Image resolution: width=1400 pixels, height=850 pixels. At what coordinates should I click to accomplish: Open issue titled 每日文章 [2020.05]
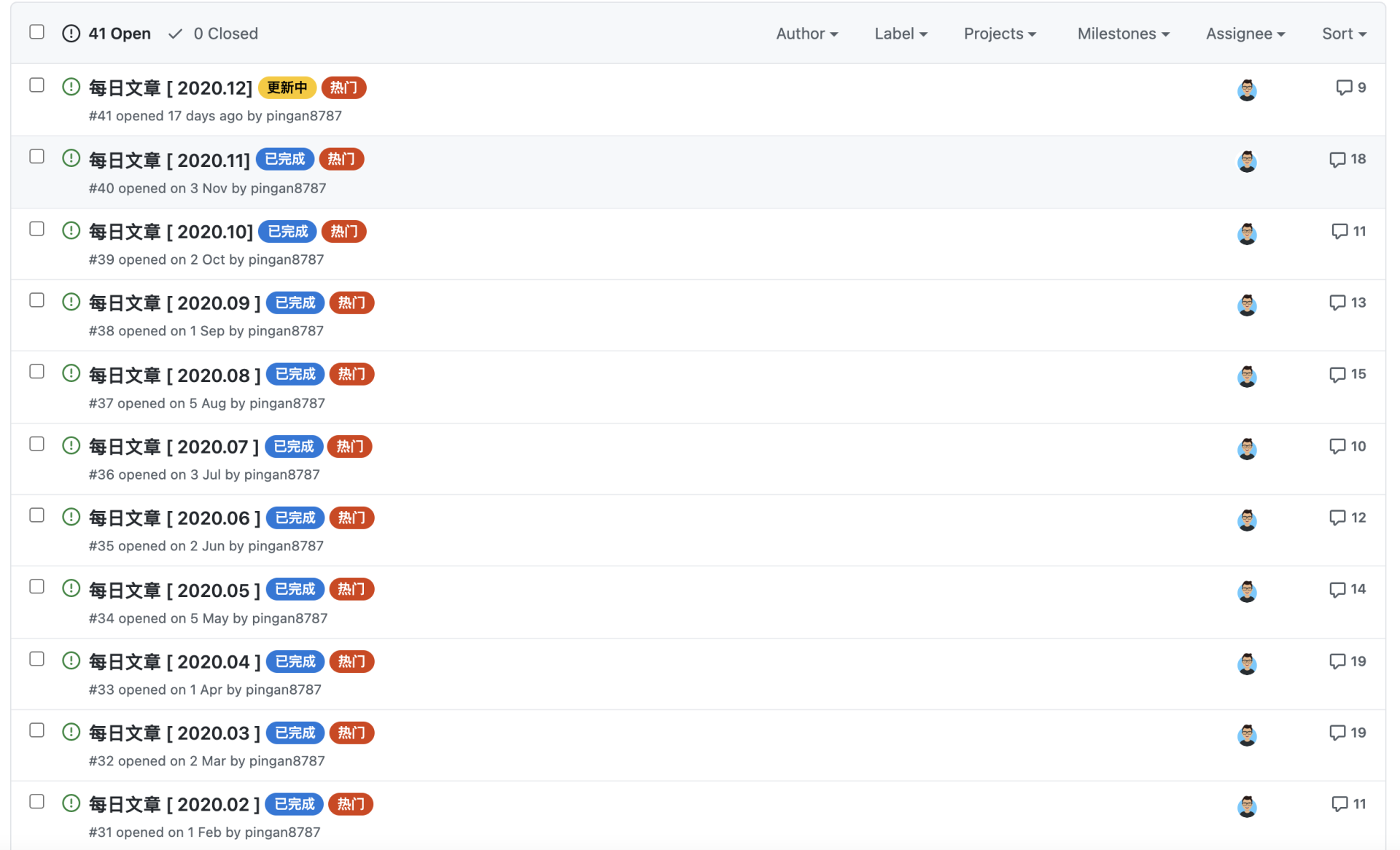click(174, 590)
